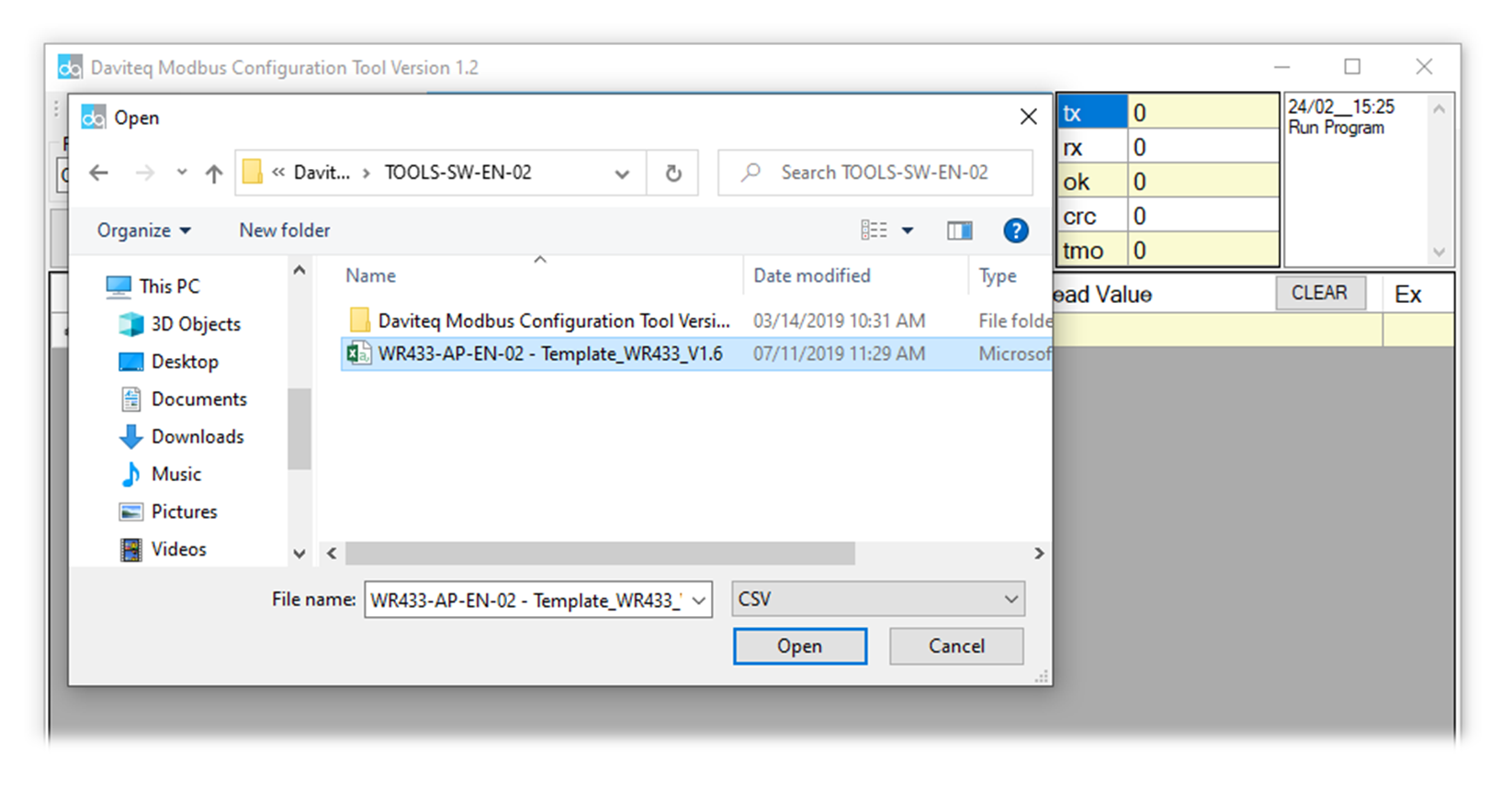Open Music in navigation pane

pyautogui.click(x=161, y=475)
